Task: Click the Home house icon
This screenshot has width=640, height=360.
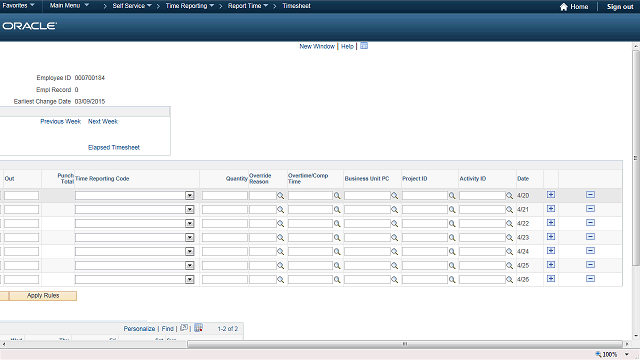Action: 564,7
